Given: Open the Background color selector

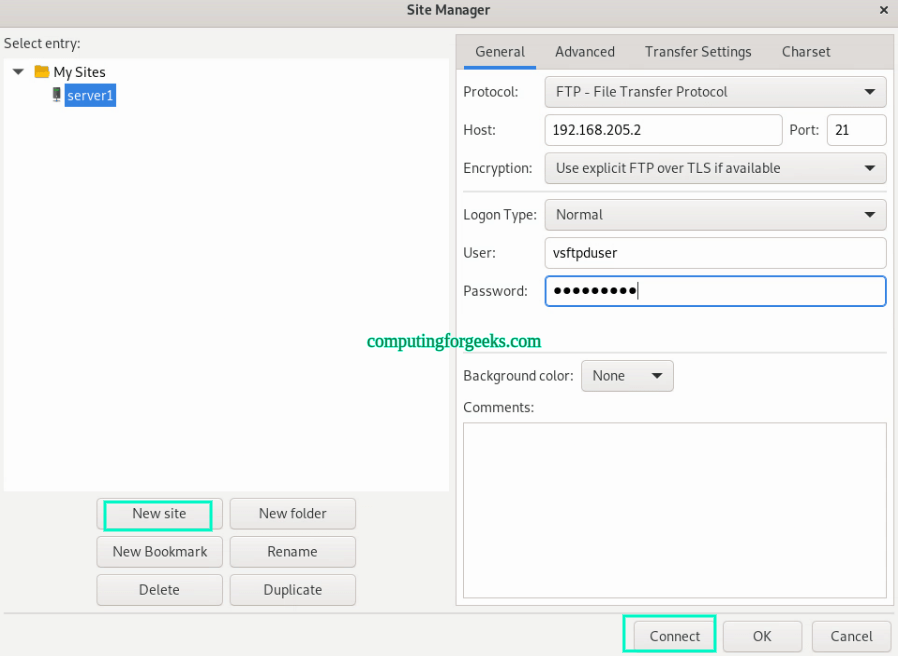Looking at the screenshot, I should [x=627, y=376].
